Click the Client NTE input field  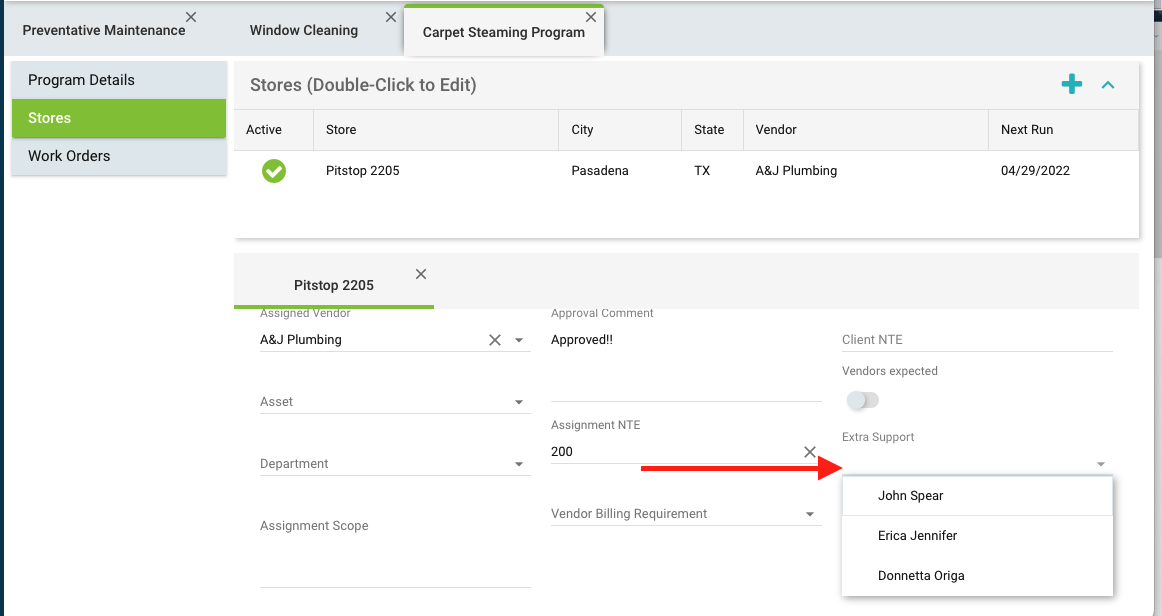pos(976,340)
